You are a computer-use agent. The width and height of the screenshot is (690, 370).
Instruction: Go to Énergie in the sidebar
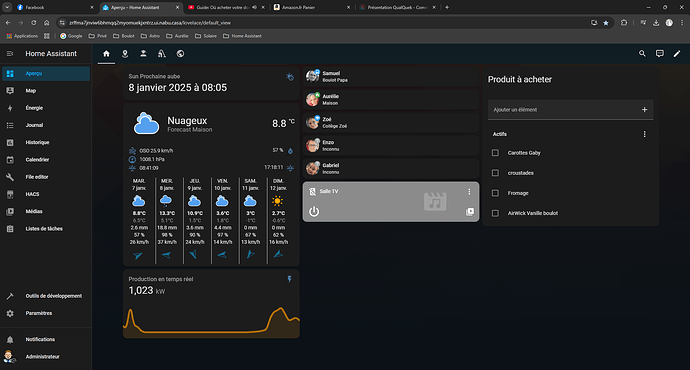[x=46, y=108]
